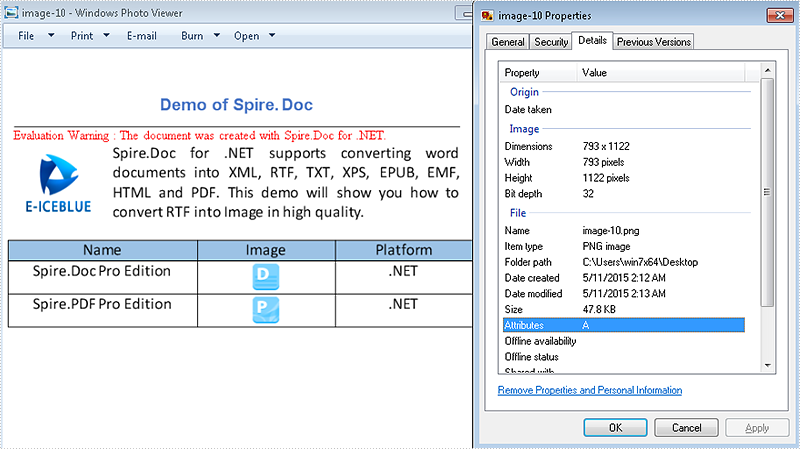
Task: Click the Image table header cell
Action: coord(266,250)
